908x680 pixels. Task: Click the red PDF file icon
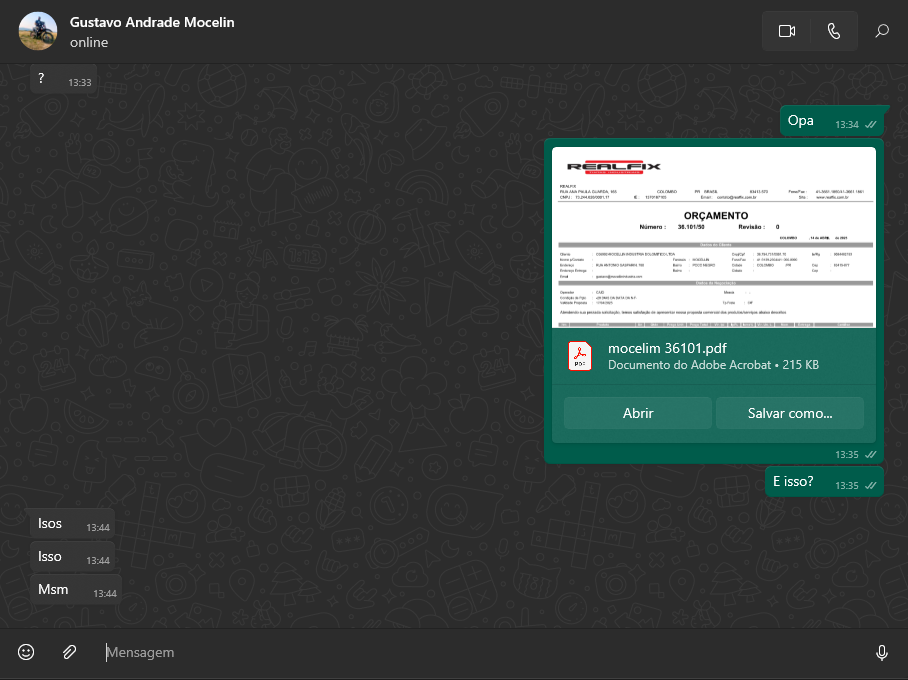coord(580,356)
